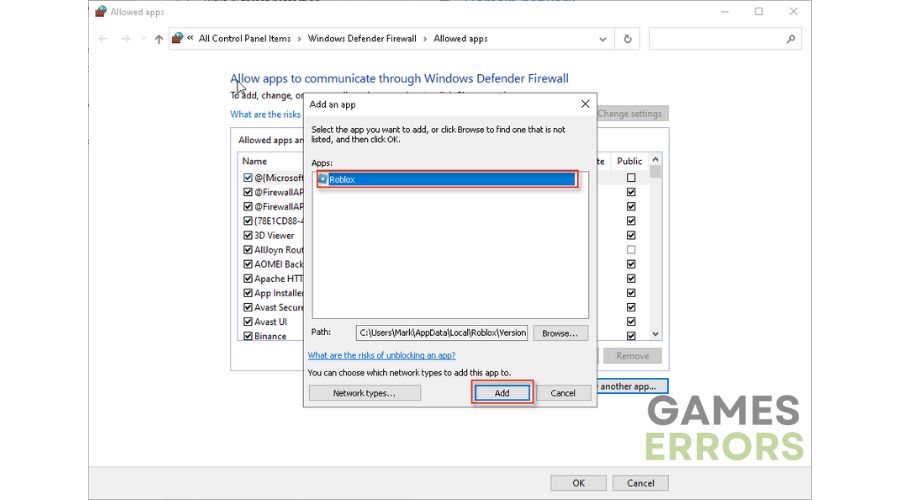Click OK in the Allowed apps window
Viewport: 900px width, 500px height.
click(x=579, y=483)
